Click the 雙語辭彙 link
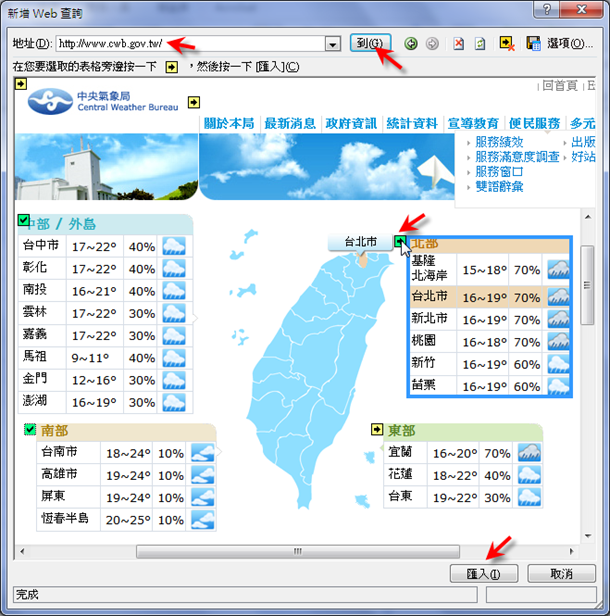Image resolution: width=610 pixels, height=616 pixels. coord(499,187)
